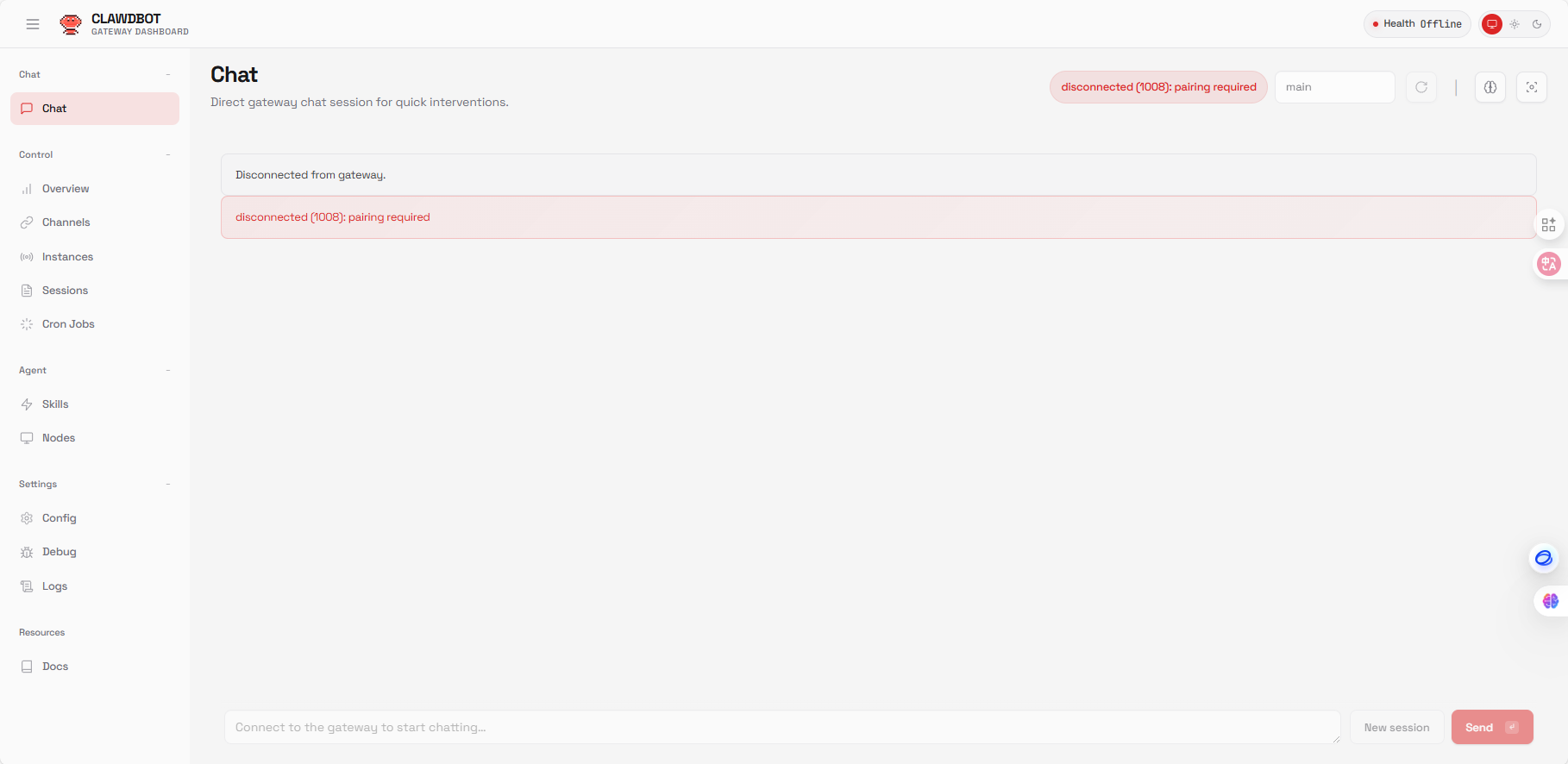Click the Logs scroll icon
This screenshot has width=1568, height=764.
pyautogui.click(x=27, y=586)
